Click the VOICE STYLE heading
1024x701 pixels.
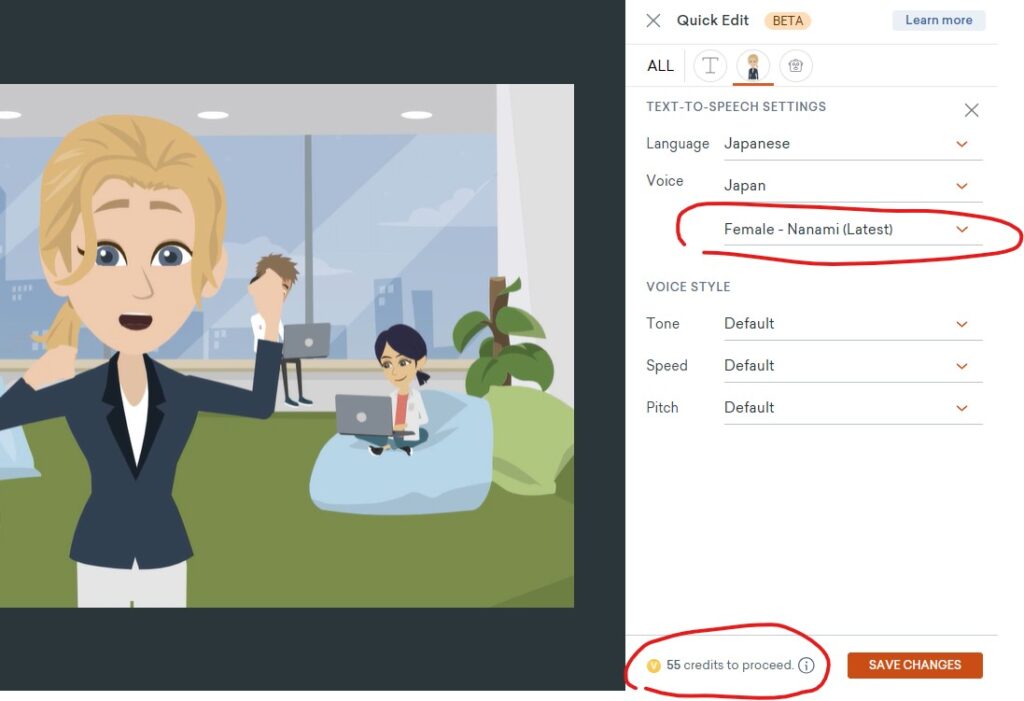point(688,287)
